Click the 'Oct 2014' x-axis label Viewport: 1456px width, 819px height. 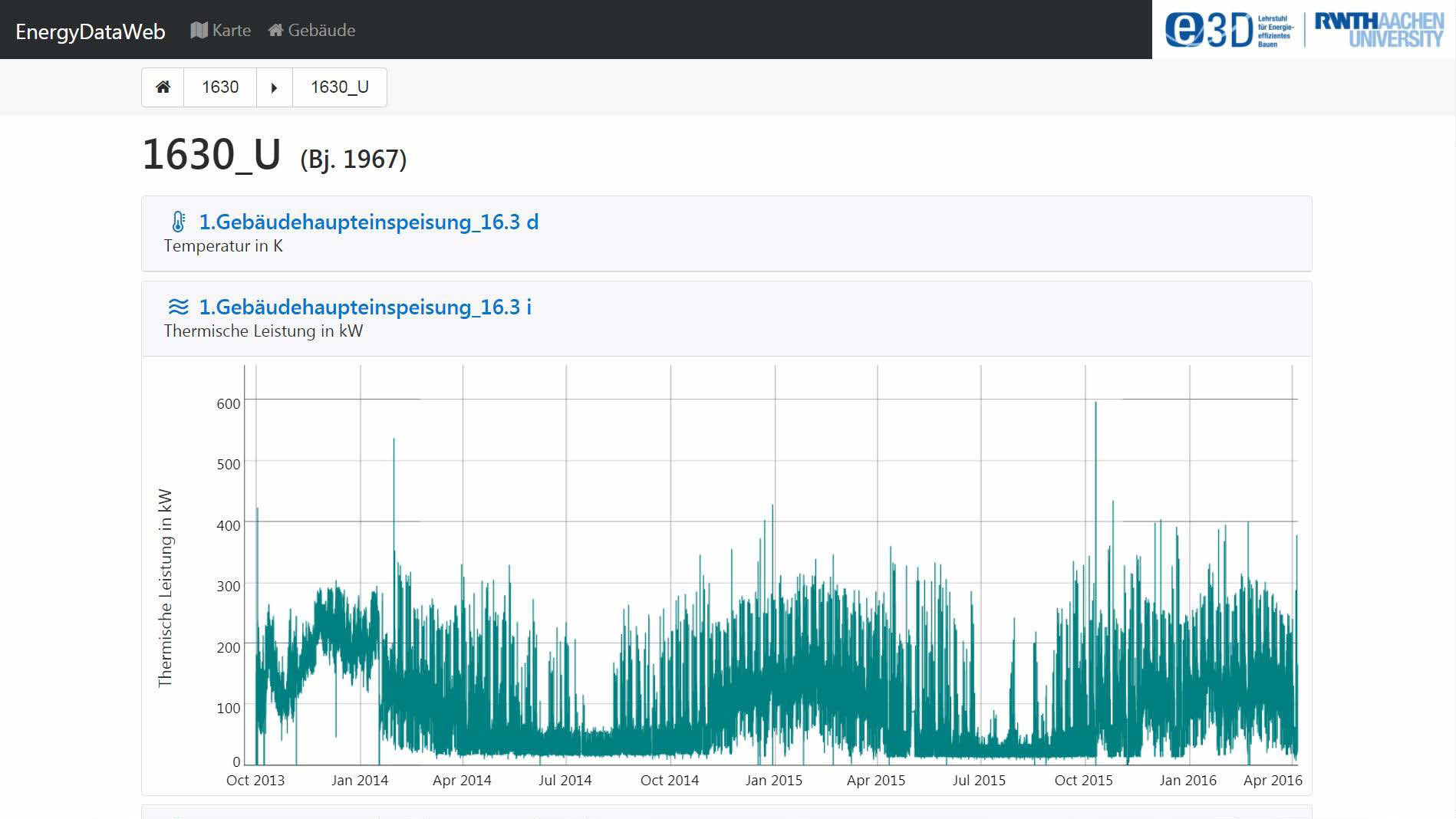(x=670, y=781)
